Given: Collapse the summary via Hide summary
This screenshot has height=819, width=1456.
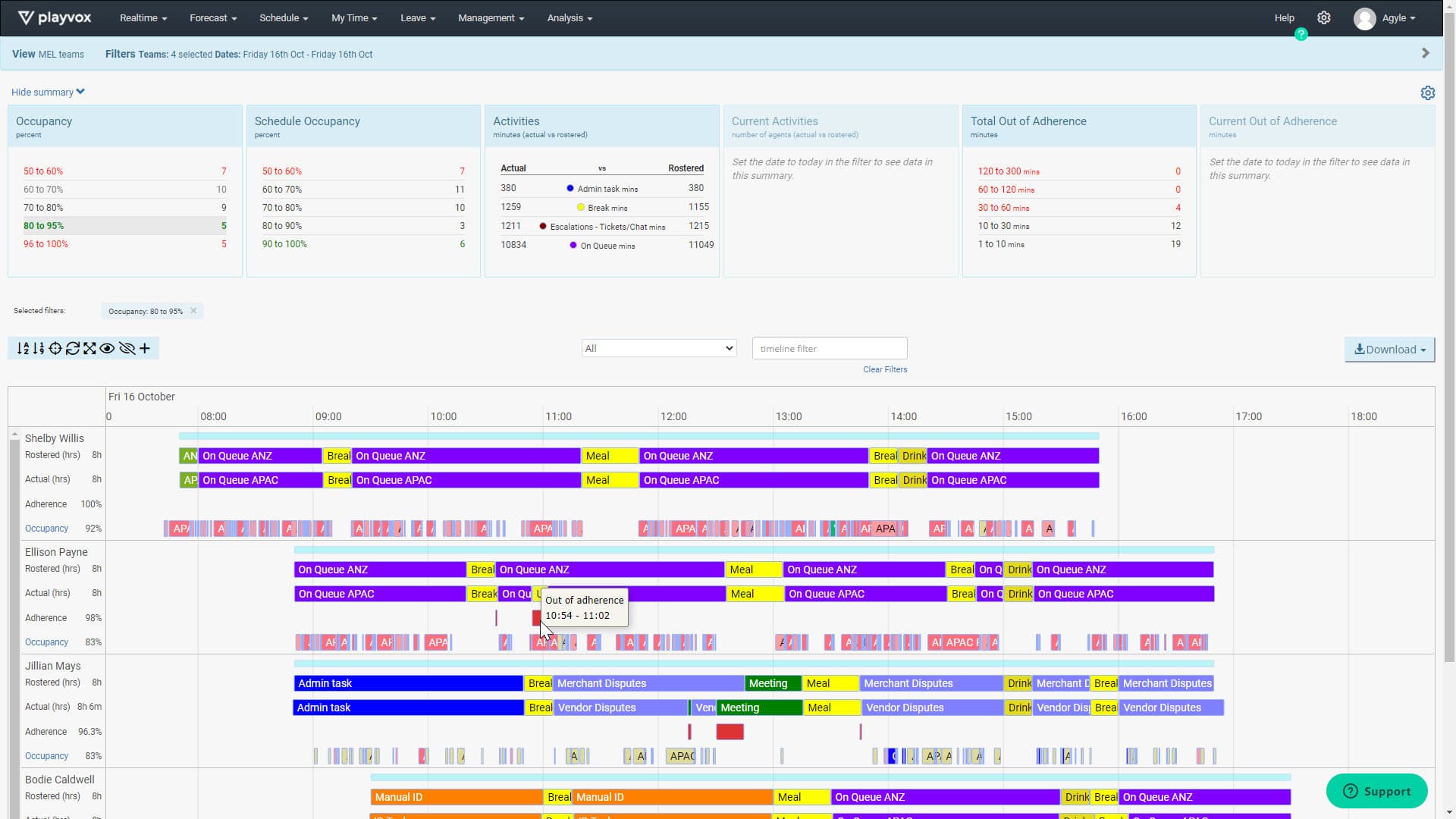Looking at the screenshot, I should pos(47,92).
